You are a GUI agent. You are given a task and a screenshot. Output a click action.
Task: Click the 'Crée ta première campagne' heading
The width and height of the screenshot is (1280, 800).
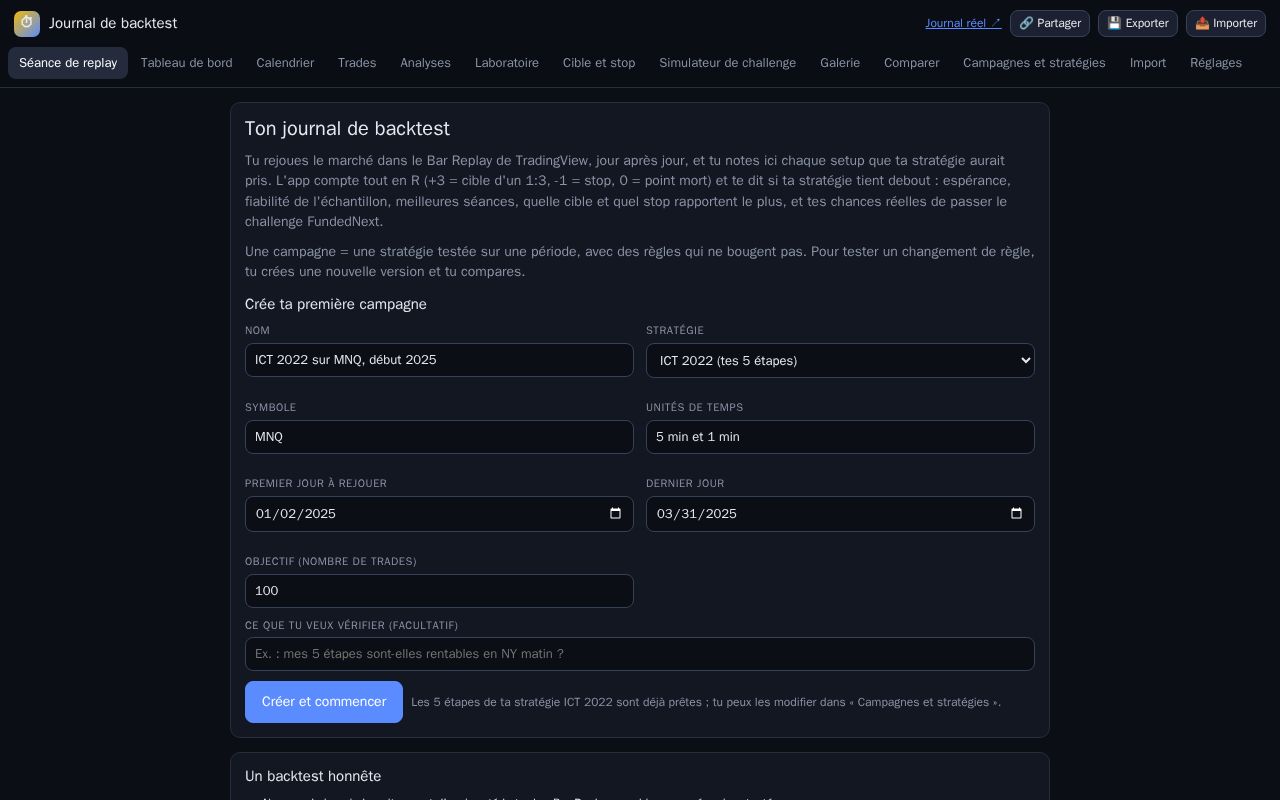coord(336,304)
